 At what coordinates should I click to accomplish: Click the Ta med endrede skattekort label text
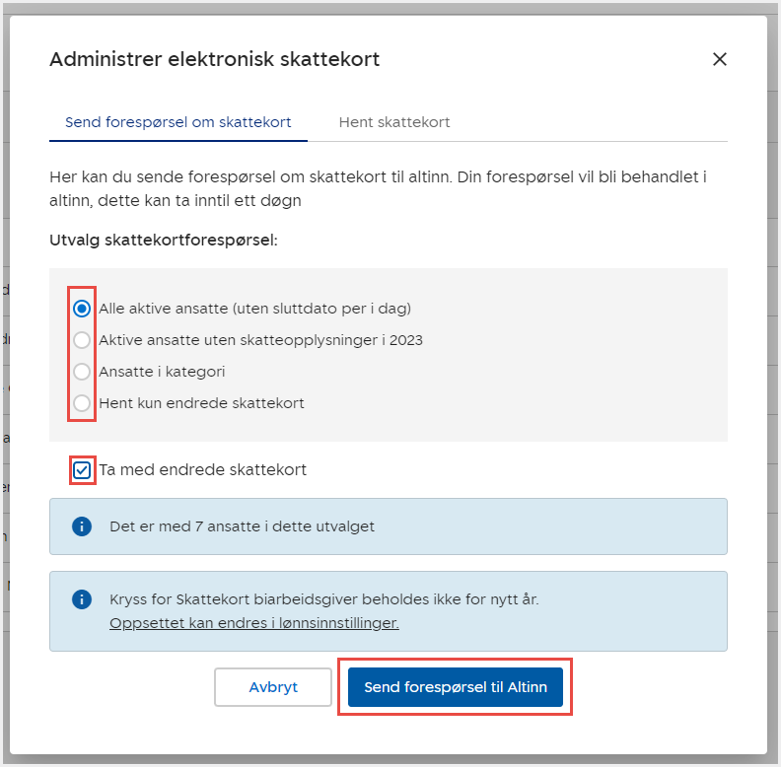tap(203, 470)
